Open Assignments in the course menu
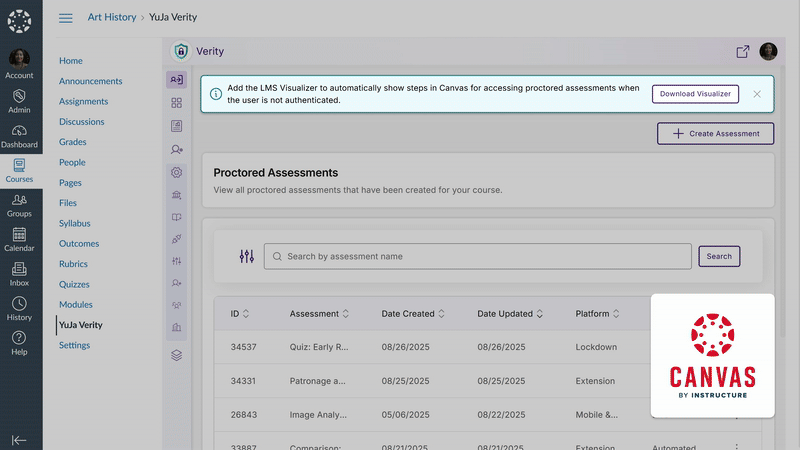The height and width of the screenshot is (450, 800). (84, 102)
